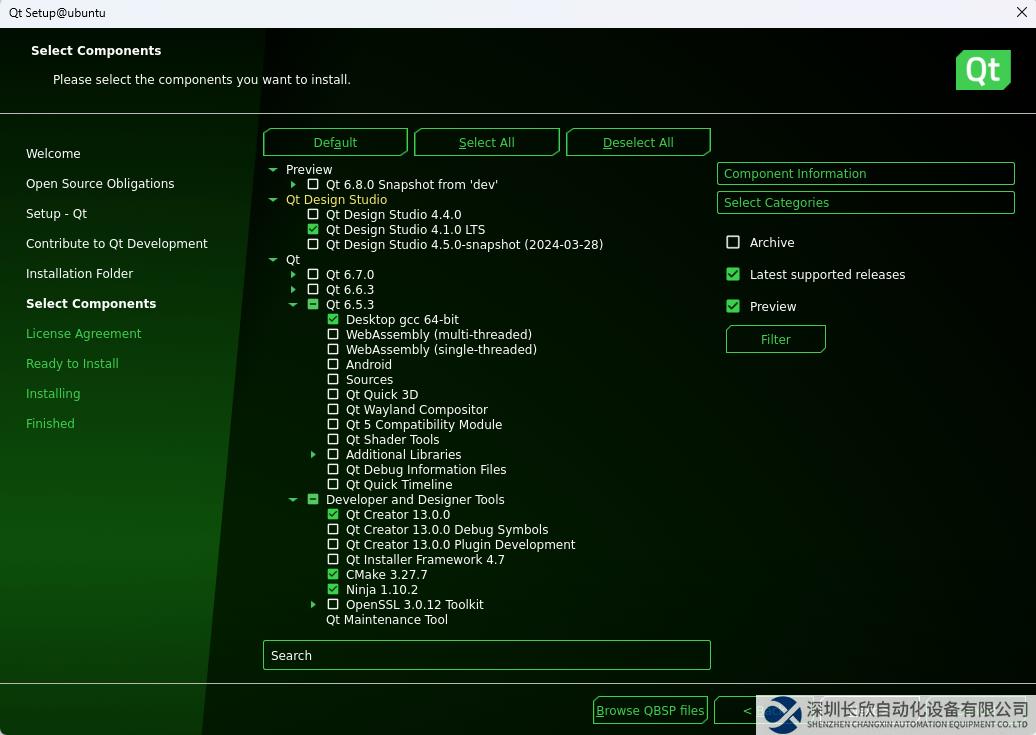1036x735 pixels.
Task: Expand the Qt 6.6.3 node
Action: (x=293, y=290)
